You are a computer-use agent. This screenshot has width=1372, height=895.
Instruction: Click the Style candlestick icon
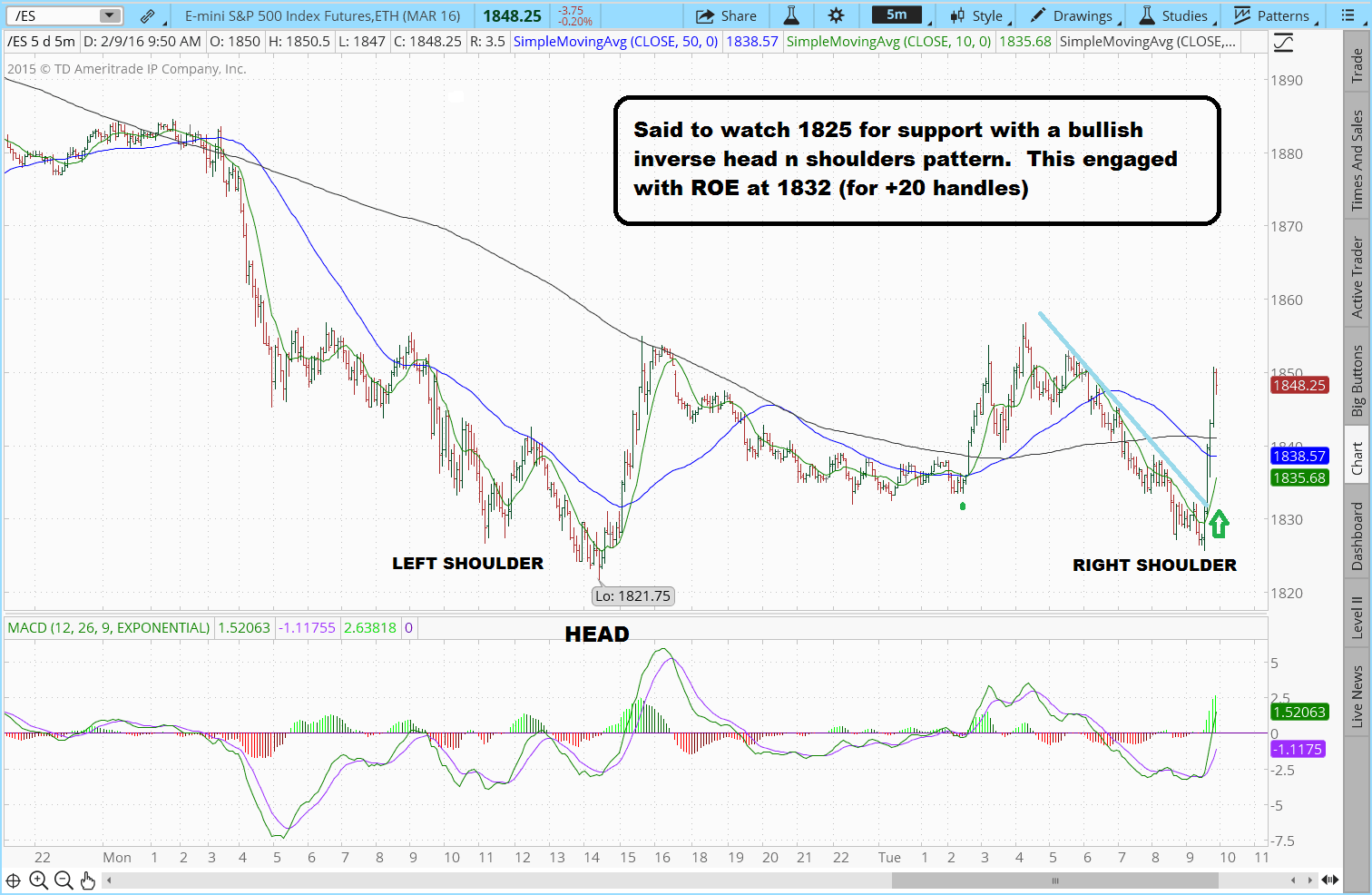(957, 15)
